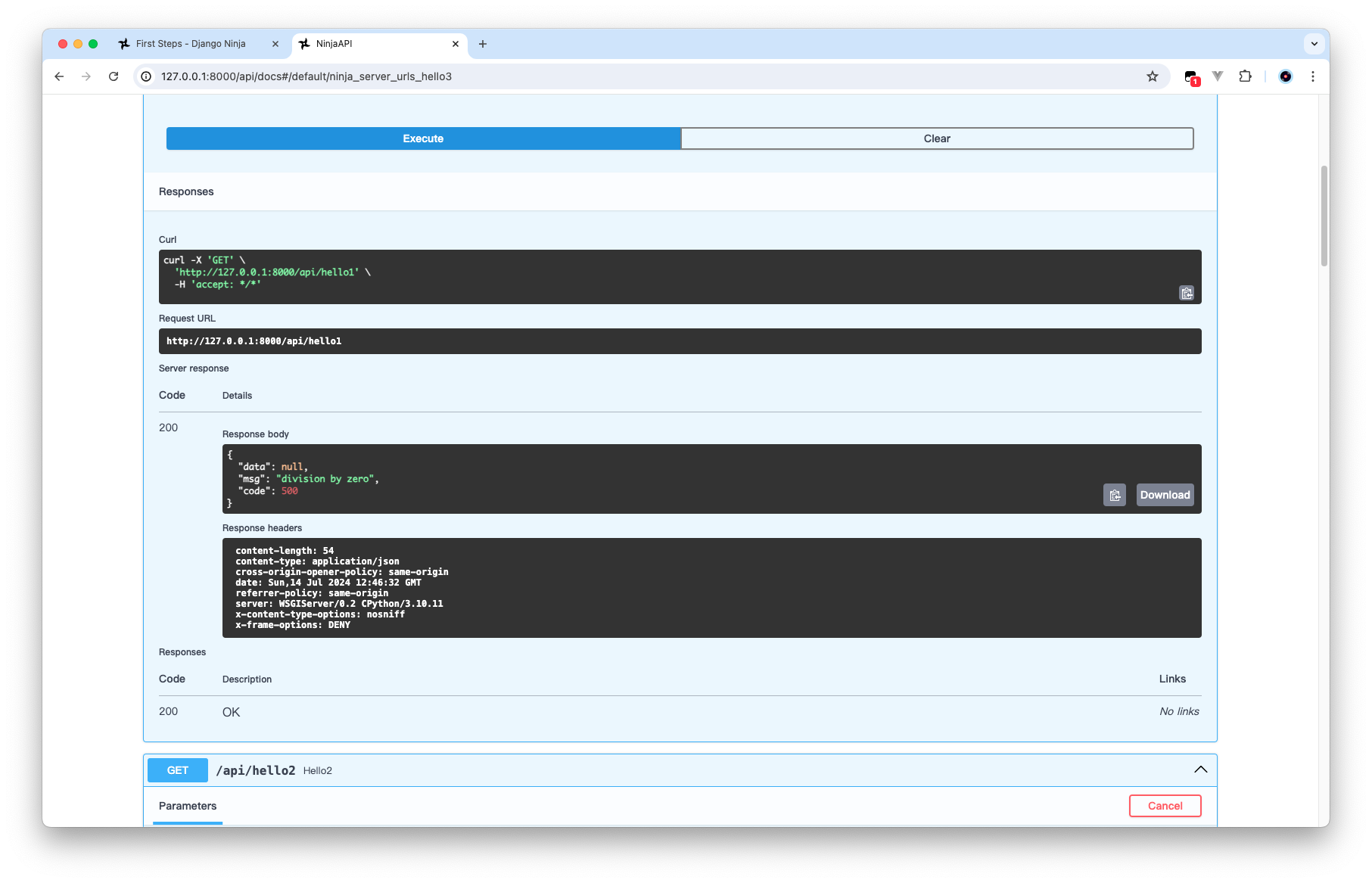This screenshot has height=883, width=1372.
Task: Click the server WSGIServer header line
Action: [339, 604]
